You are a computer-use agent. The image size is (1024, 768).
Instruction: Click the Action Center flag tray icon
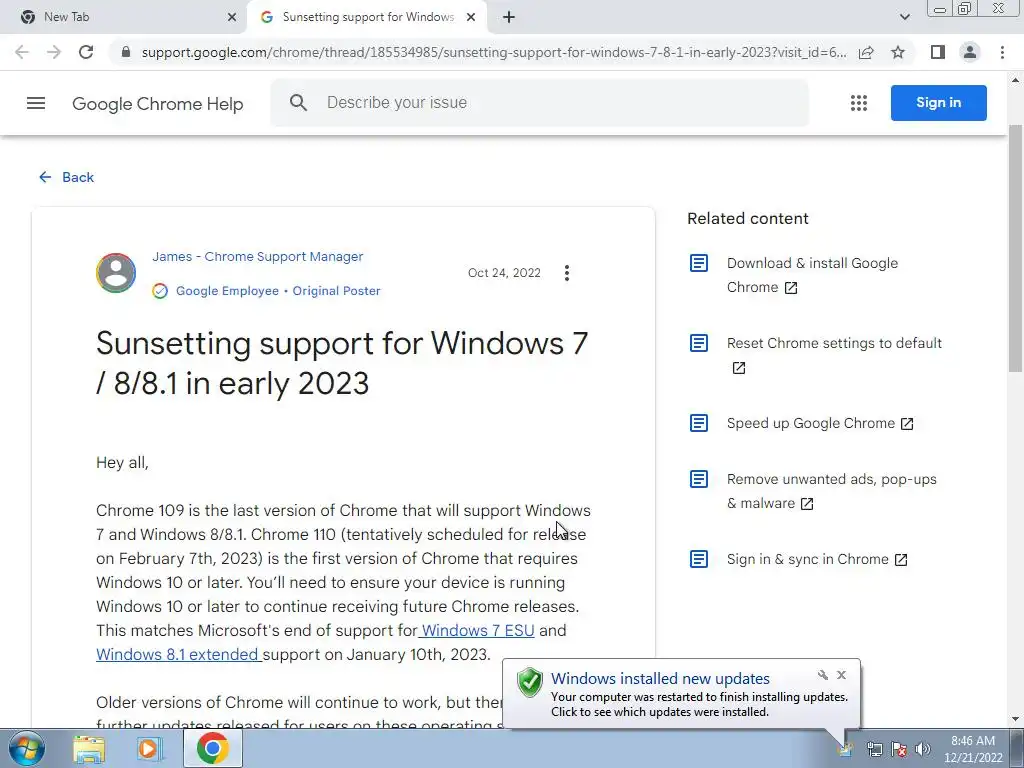point(899,749)
